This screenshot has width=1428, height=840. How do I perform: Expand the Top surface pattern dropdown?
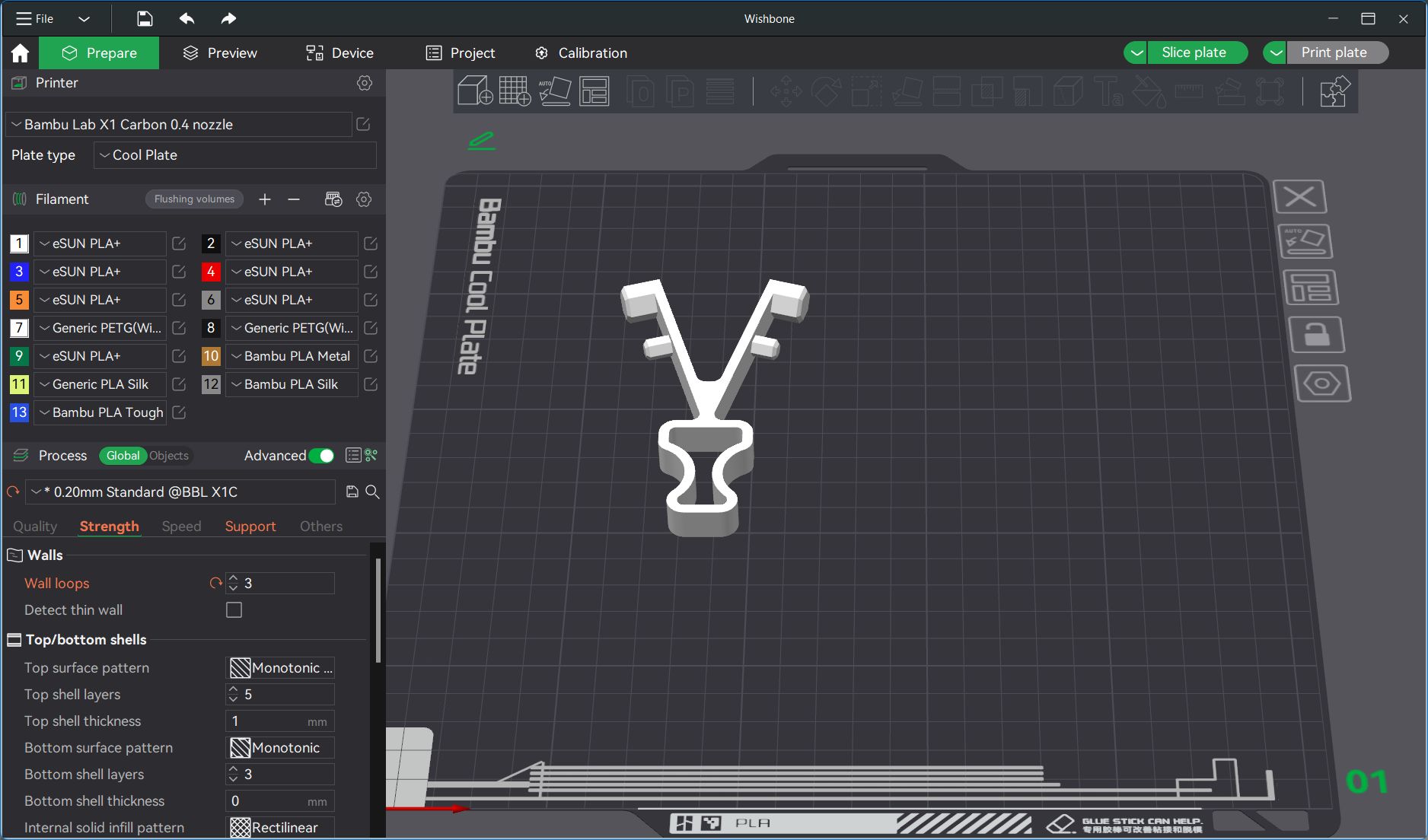281,668
